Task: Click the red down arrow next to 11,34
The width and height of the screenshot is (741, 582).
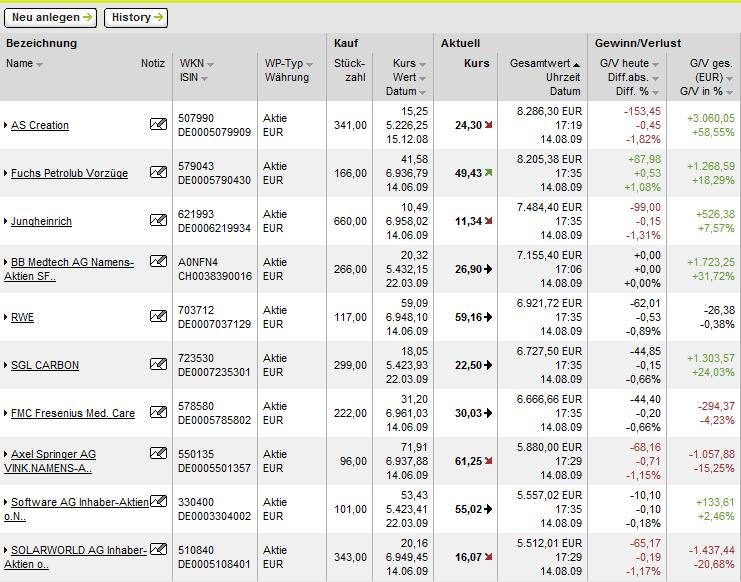Action: (x=489, y=221)
